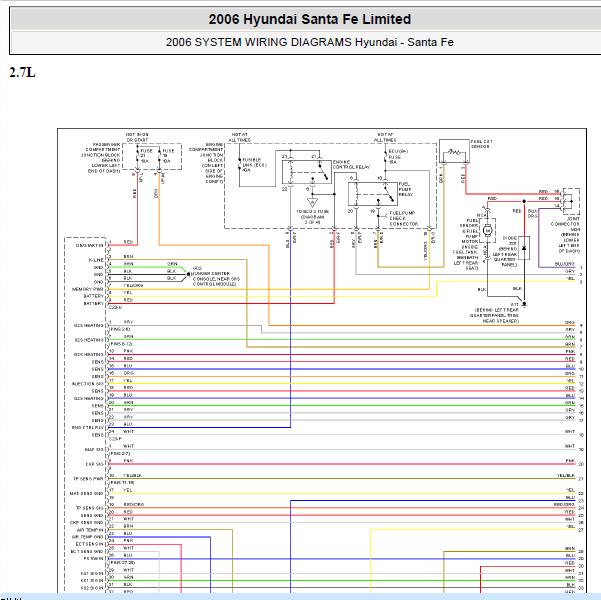Click the "2006 Hyundai Santa Fe Limited" title
This screenshot has height=600, width=601.
310,19
